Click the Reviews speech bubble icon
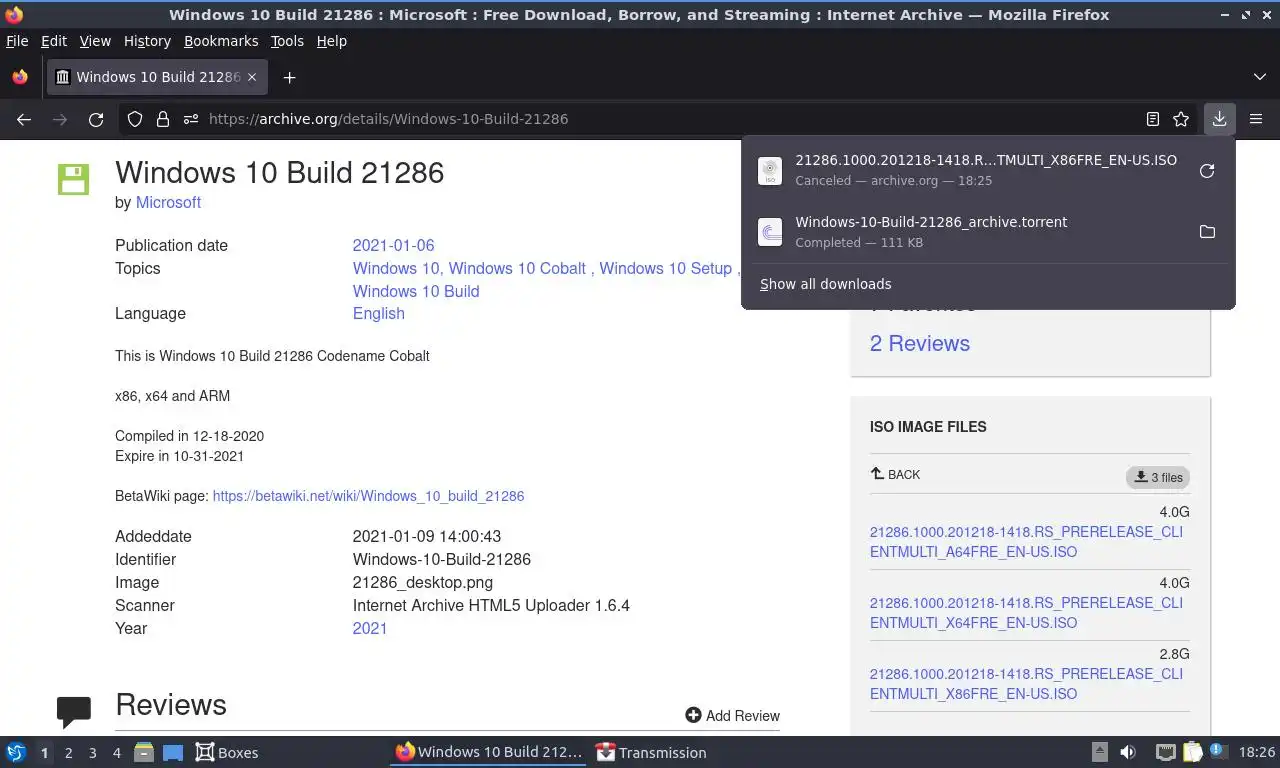 [74, 711]
